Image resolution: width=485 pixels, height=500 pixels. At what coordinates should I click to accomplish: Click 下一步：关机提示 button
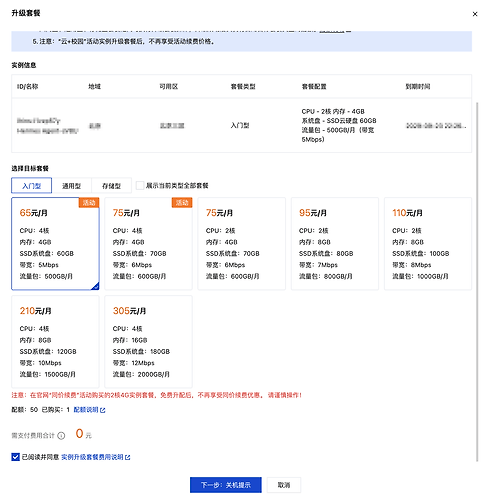pos(226,485)
